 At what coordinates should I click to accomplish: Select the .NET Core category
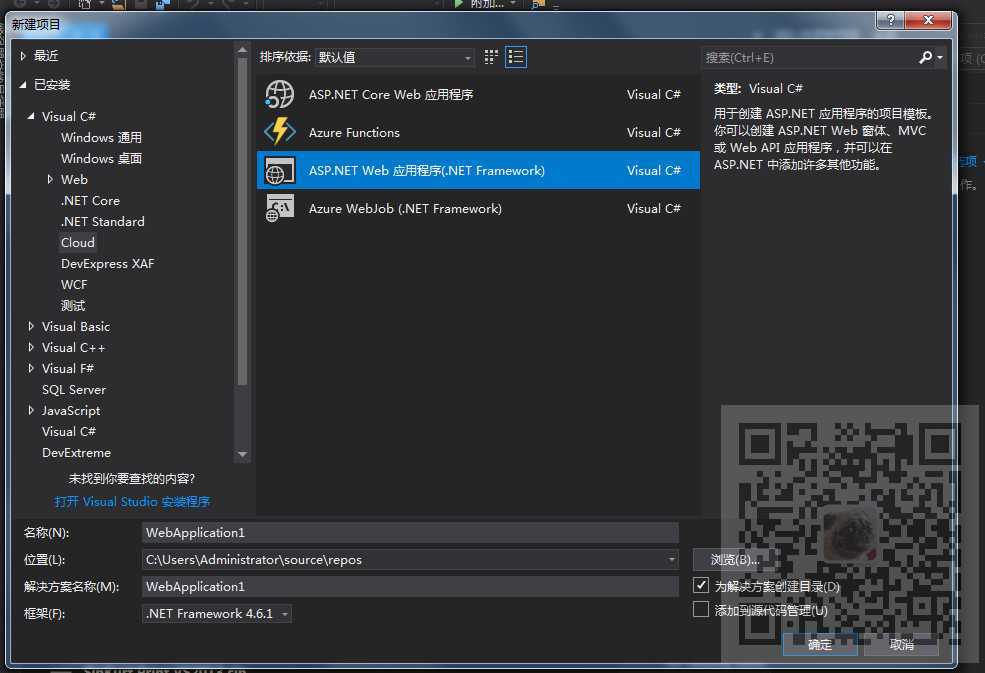(90, 200)
